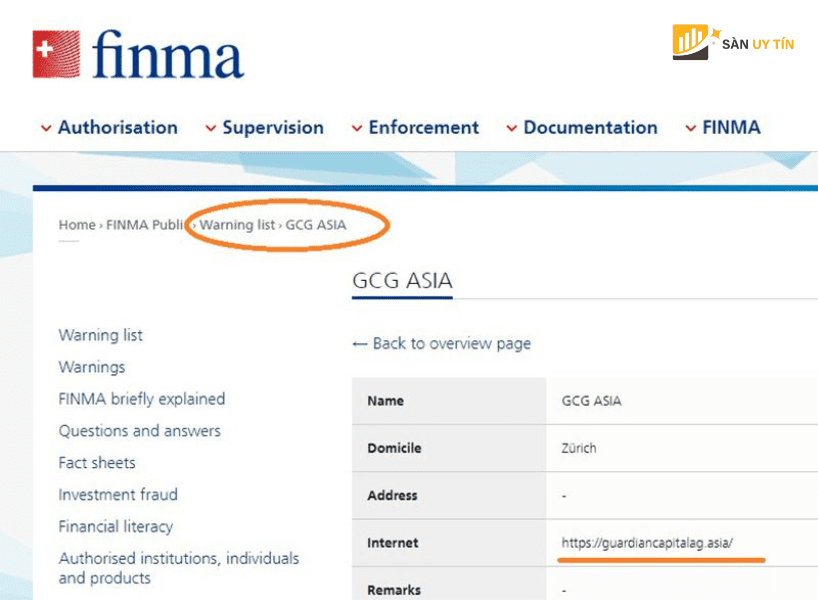Expand the Supervision menu chevron
The width and height of the screenshot is (818, 600).
pos(211,128)
